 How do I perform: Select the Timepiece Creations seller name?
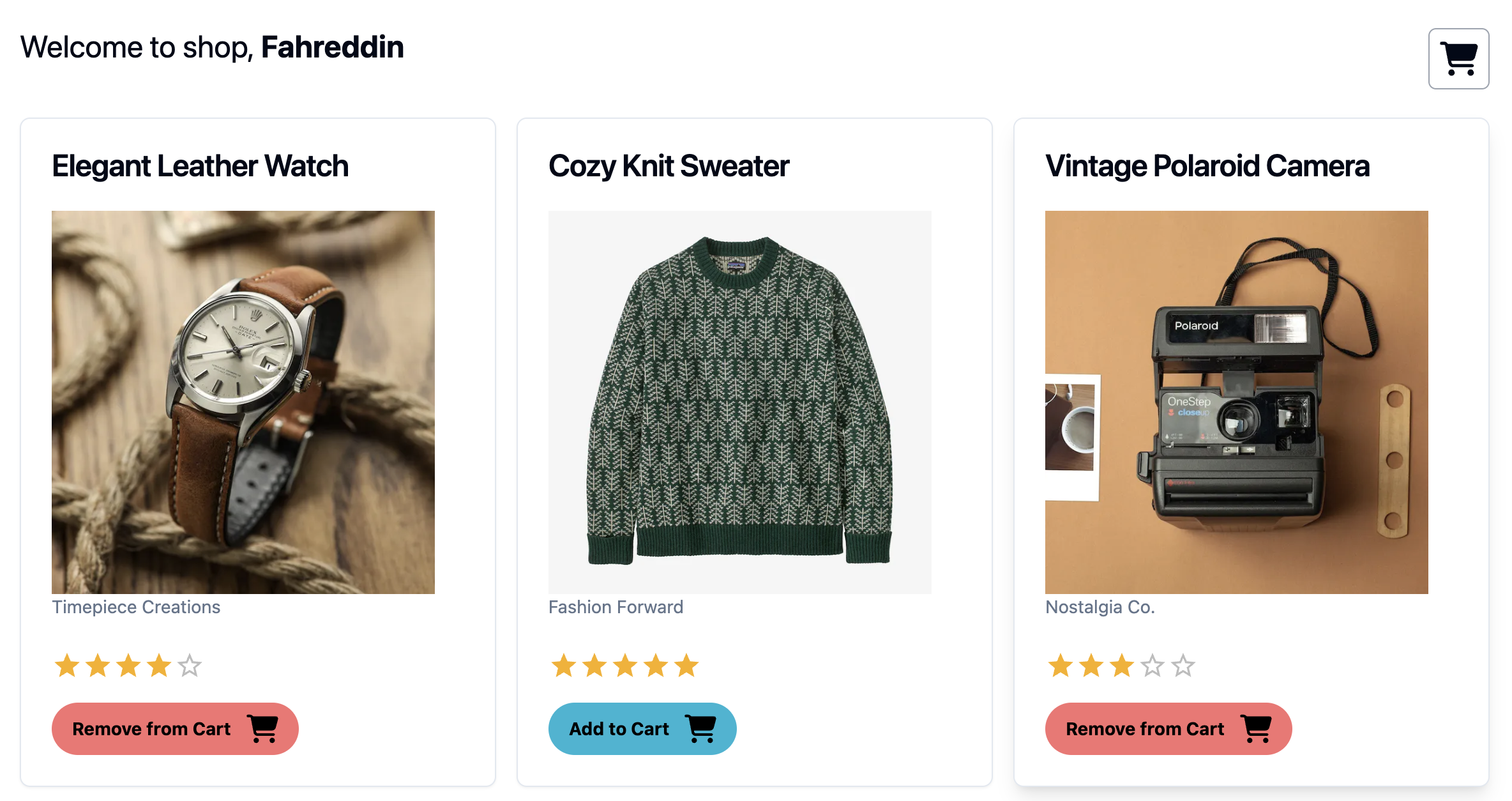136,607
